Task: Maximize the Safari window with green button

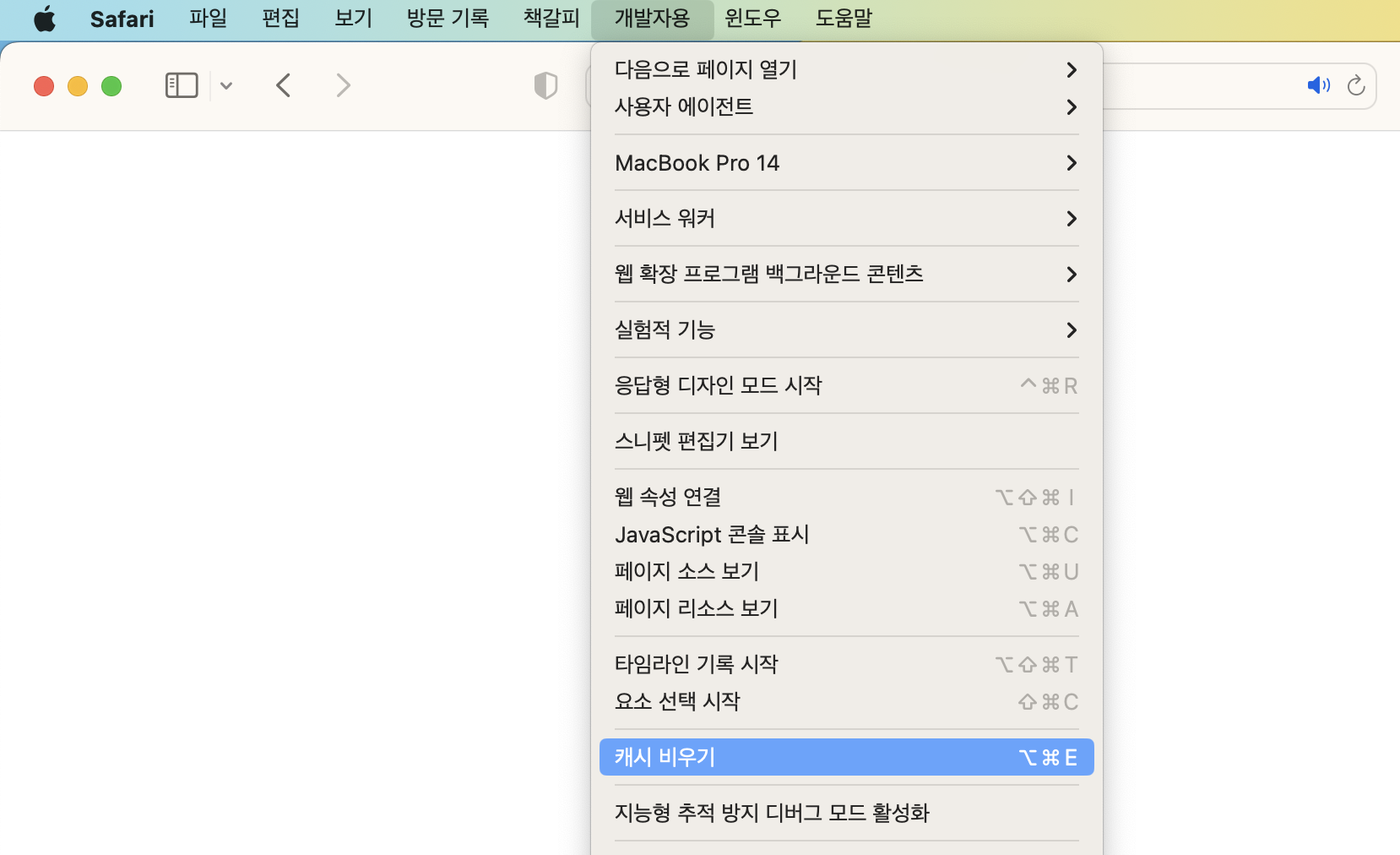Action: (111, 86)
